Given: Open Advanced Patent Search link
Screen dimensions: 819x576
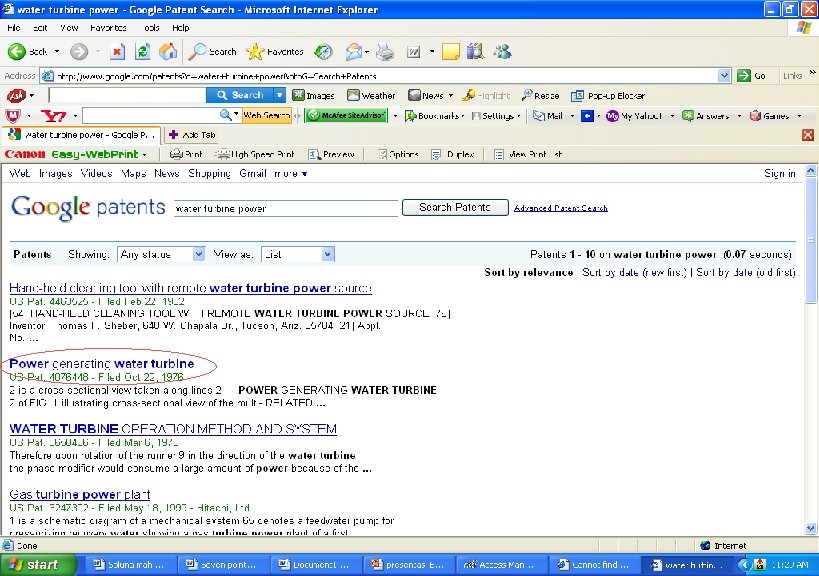Looking at the screenshot, I should pyautogui.click(x=560, y=208).
